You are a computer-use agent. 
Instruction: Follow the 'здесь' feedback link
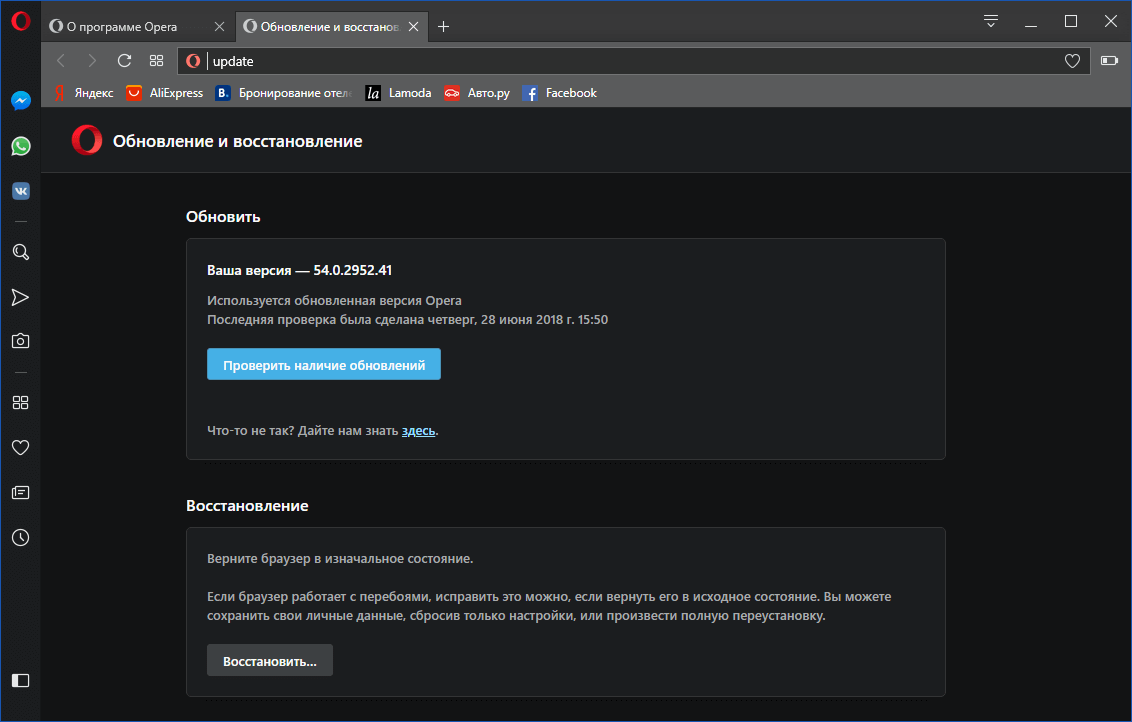pos(418,431)
